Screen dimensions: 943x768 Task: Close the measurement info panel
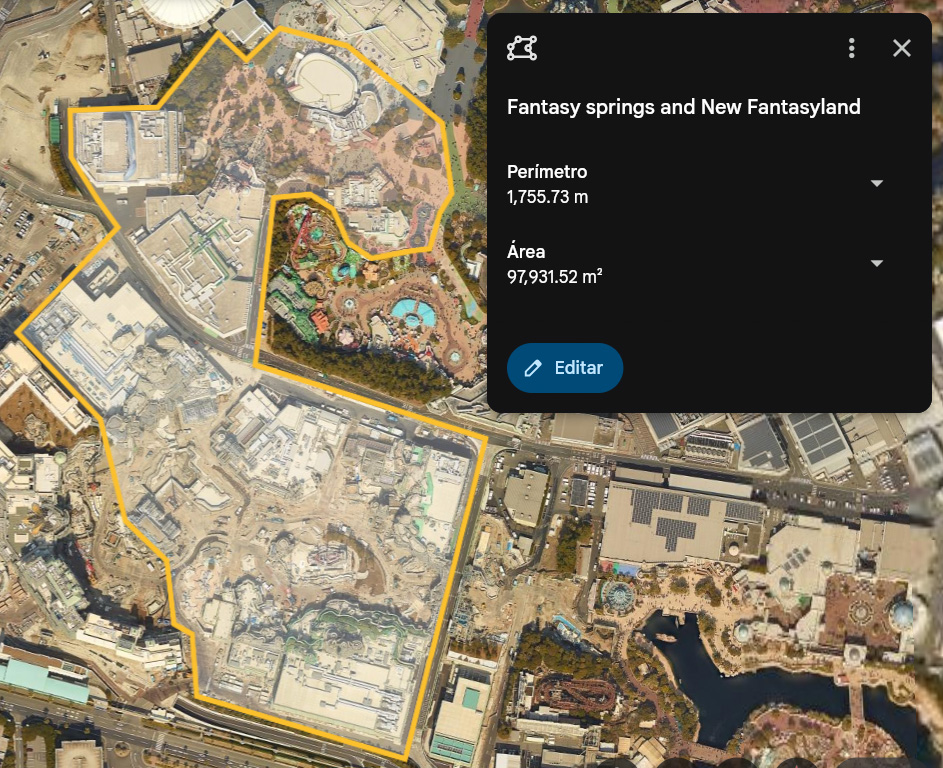click(902, 48)
